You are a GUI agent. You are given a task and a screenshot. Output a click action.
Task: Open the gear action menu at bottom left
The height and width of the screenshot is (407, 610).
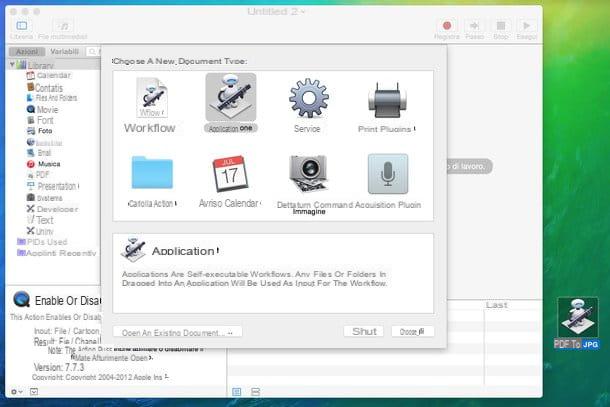pyautogui.click(x=16, y=391)
